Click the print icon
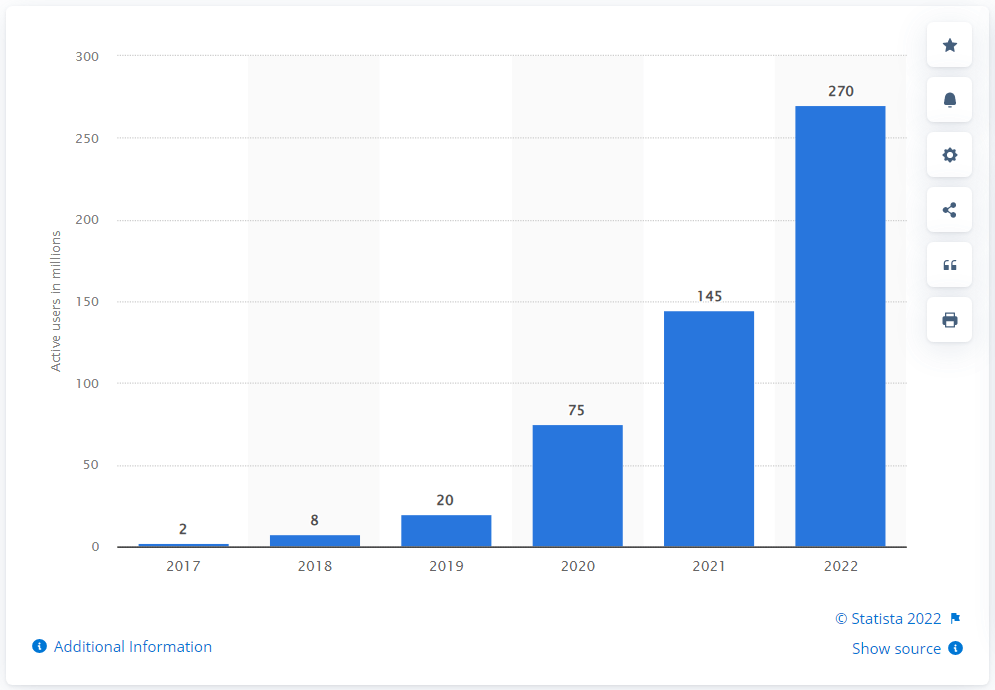This screenshot has width=995, height=690. pyautogui.click(x=949, y=320)
